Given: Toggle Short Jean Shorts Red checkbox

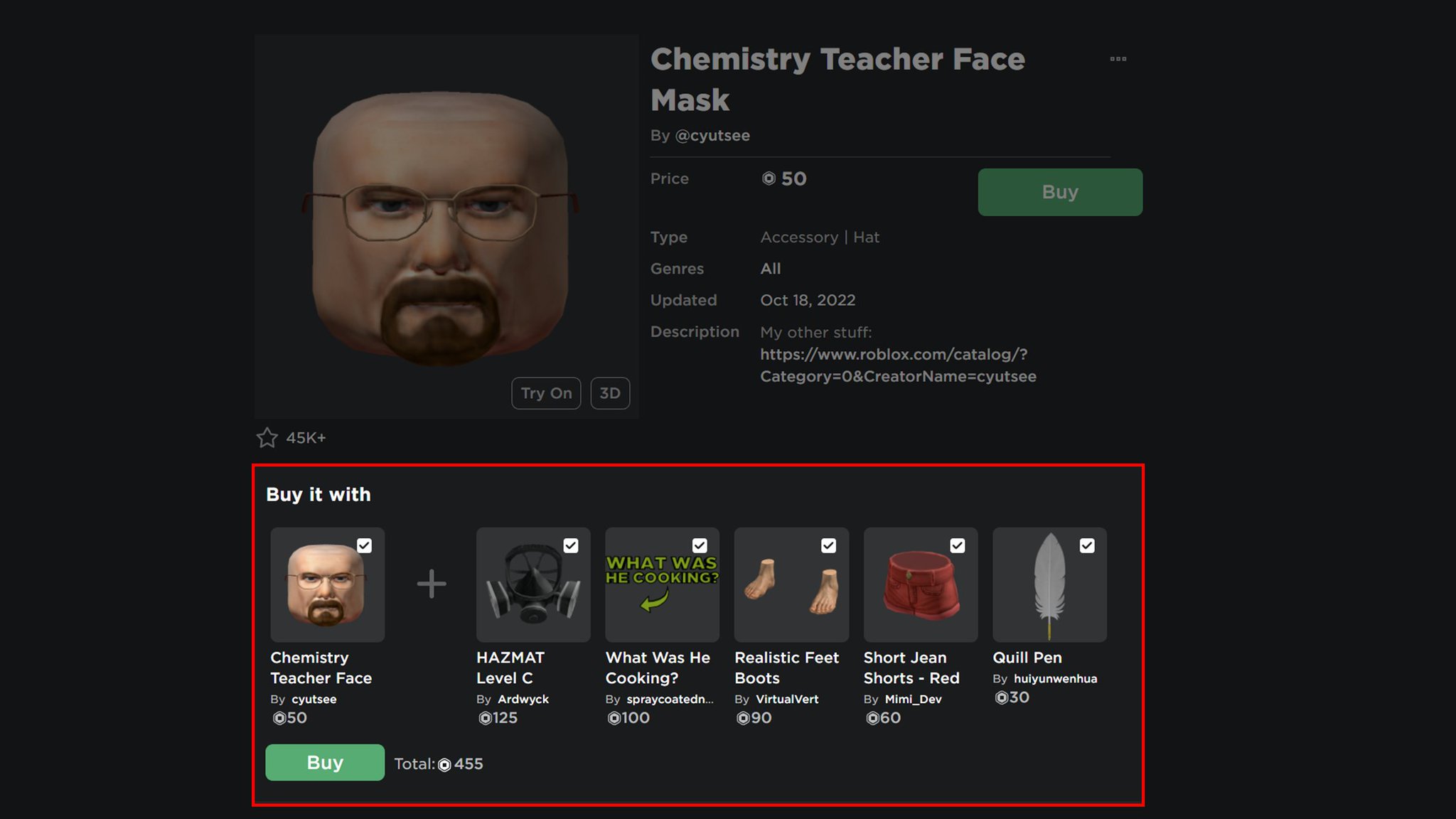Looking at the screenshot, I should (x=958, y=545).
